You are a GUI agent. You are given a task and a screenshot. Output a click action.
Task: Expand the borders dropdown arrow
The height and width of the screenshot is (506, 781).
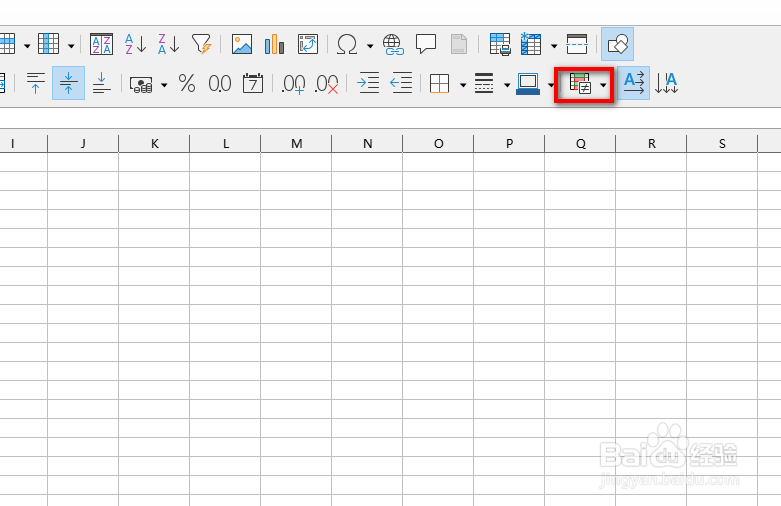(463, 85)
